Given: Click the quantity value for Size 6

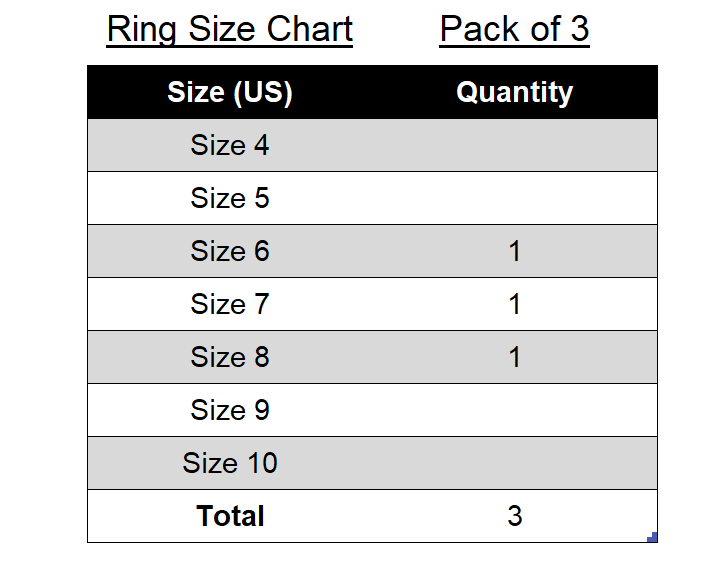Looking at the screenshot, I should click(x=514, y=252).
